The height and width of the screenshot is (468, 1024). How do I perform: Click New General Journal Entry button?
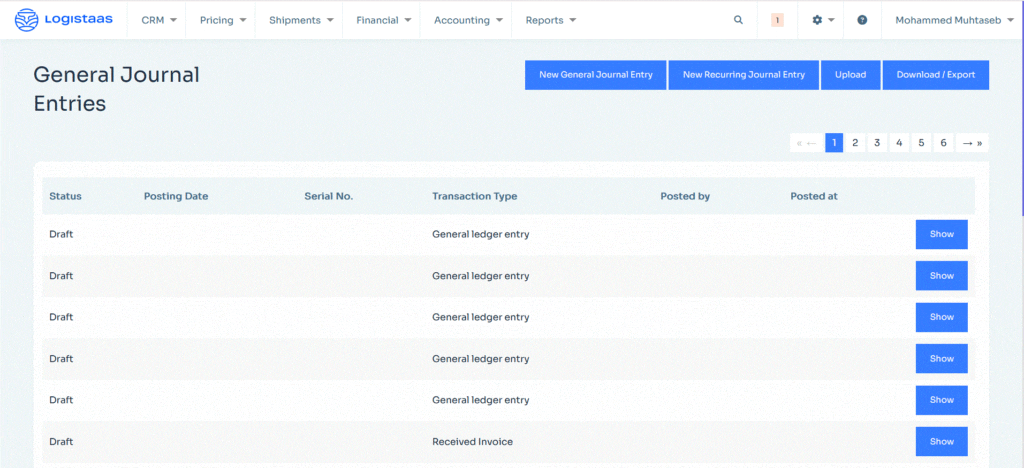(x=595, y=75)
